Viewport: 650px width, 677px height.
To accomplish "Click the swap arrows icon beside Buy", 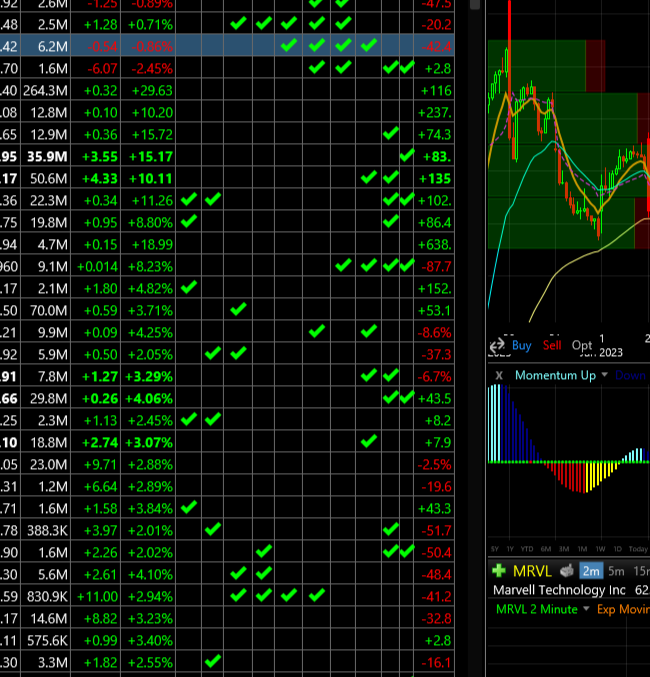I will click(497, 345).
